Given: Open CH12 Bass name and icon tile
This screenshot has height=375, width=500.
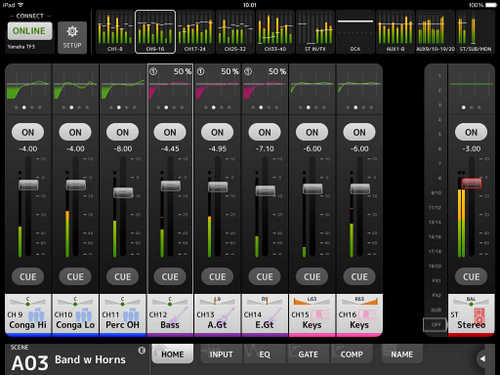Looking at the screenshot, I should tap(170, 314).
